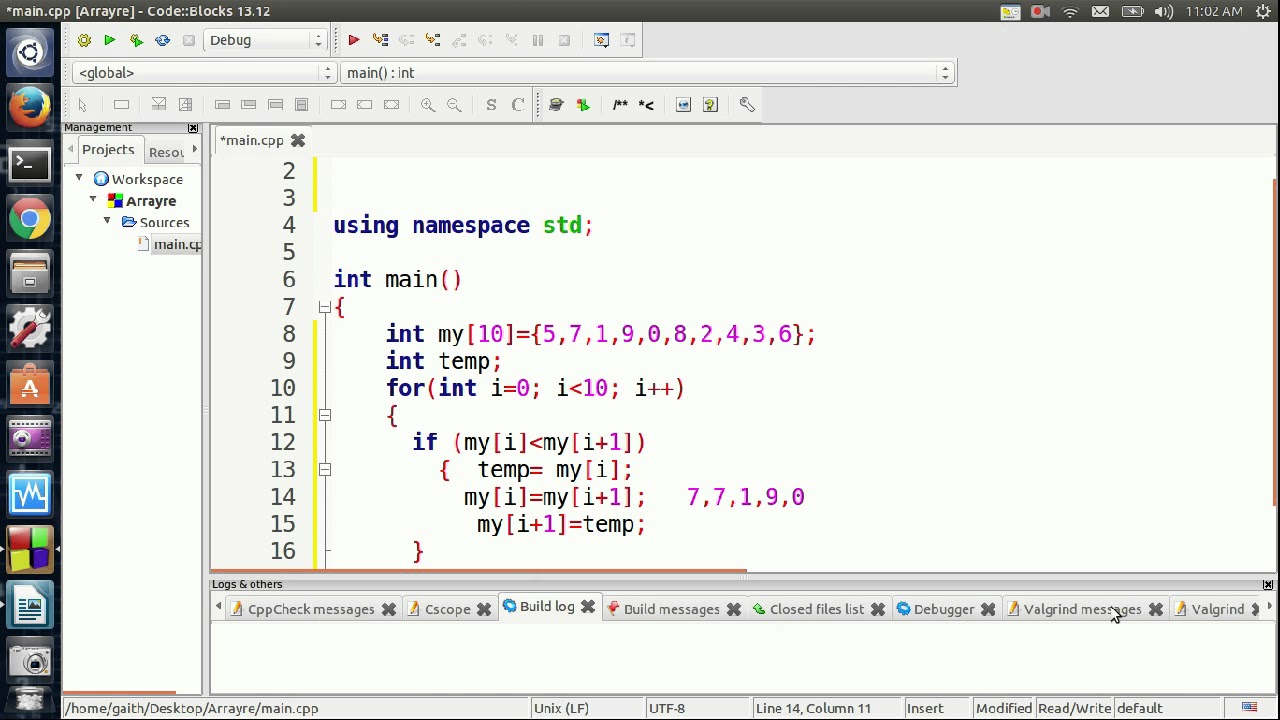Click the Rebuild icon
1280x720 pixels.
coord(162,40)
